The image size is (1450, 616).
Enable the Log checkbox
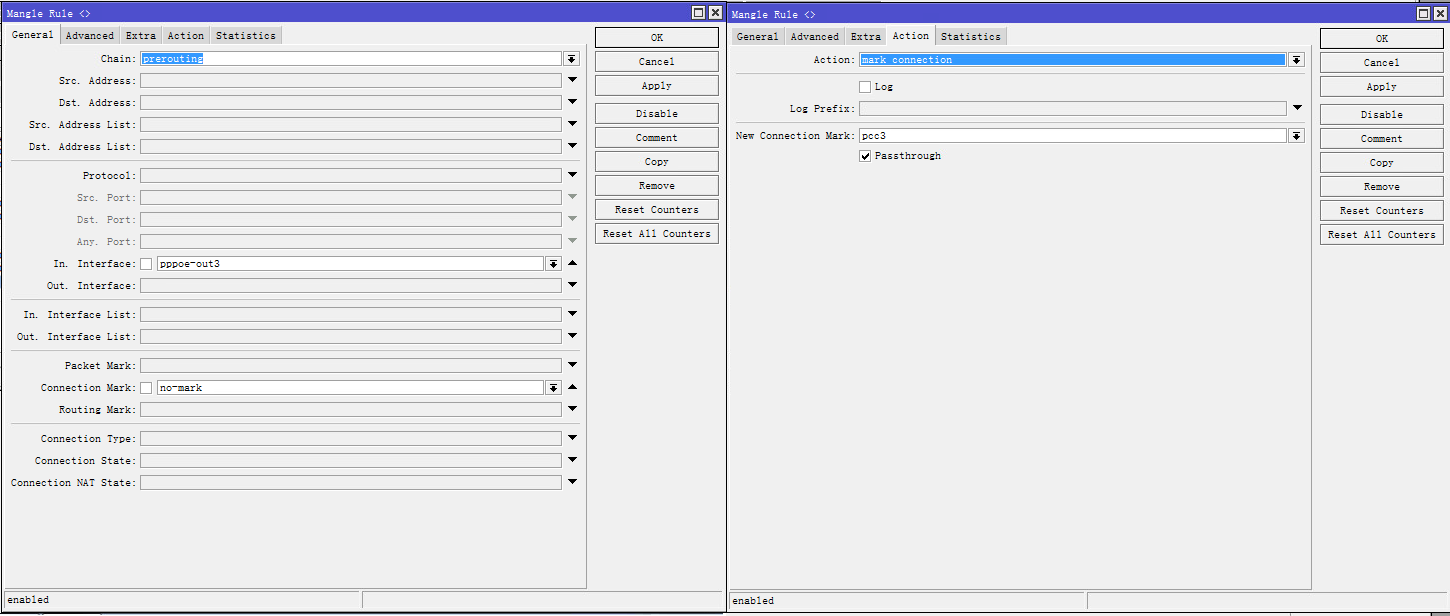pyautogui.click(x=865, y=87)
